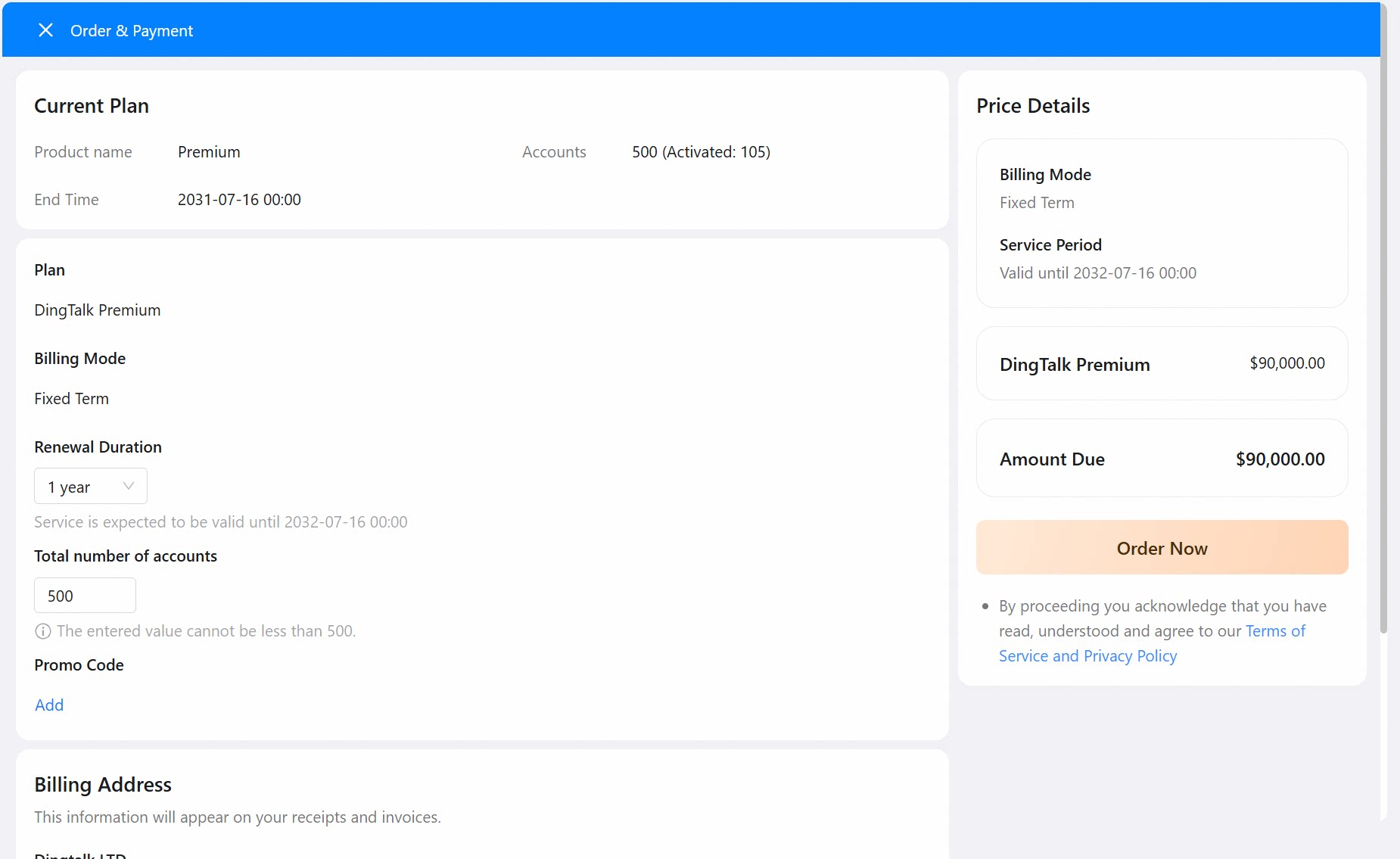Image resolution: width=1400 pixels, height=859 pixels.
Task: Click the Total number of accounts label
Action: tap(126, 556)
